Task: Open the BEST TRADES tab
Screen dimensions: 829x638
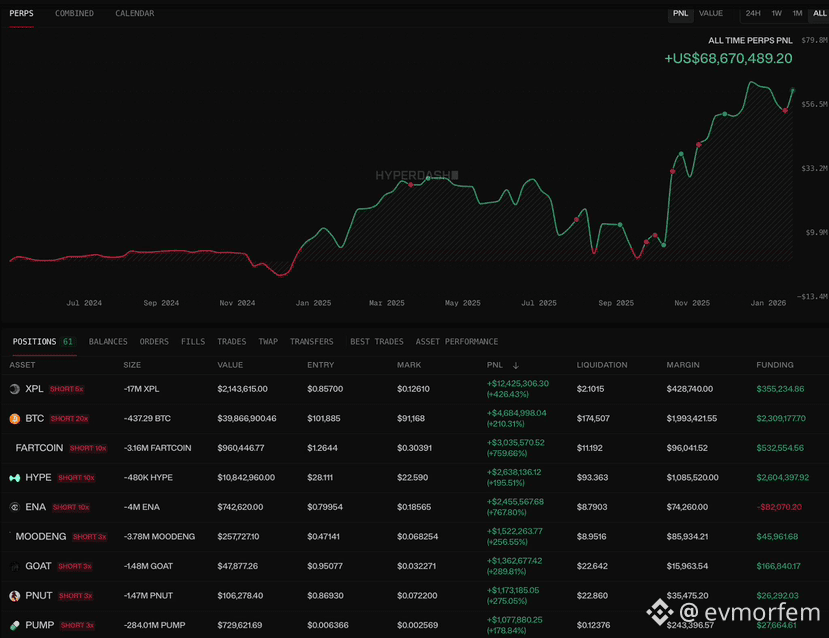Action: point(376,341)
